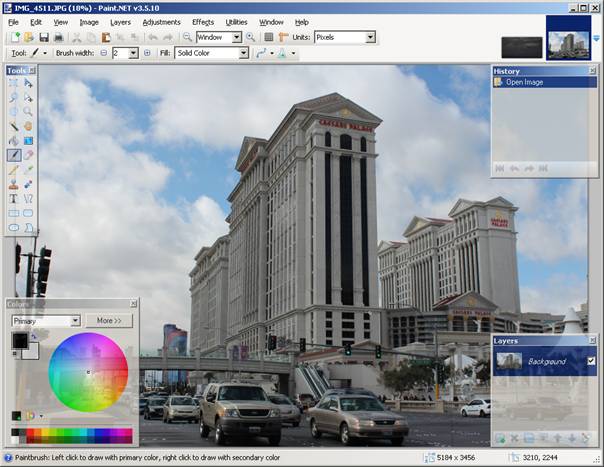The height and width of the screenshot is (467, 604).
Task: Open the File menu
Action: (13, 22)
